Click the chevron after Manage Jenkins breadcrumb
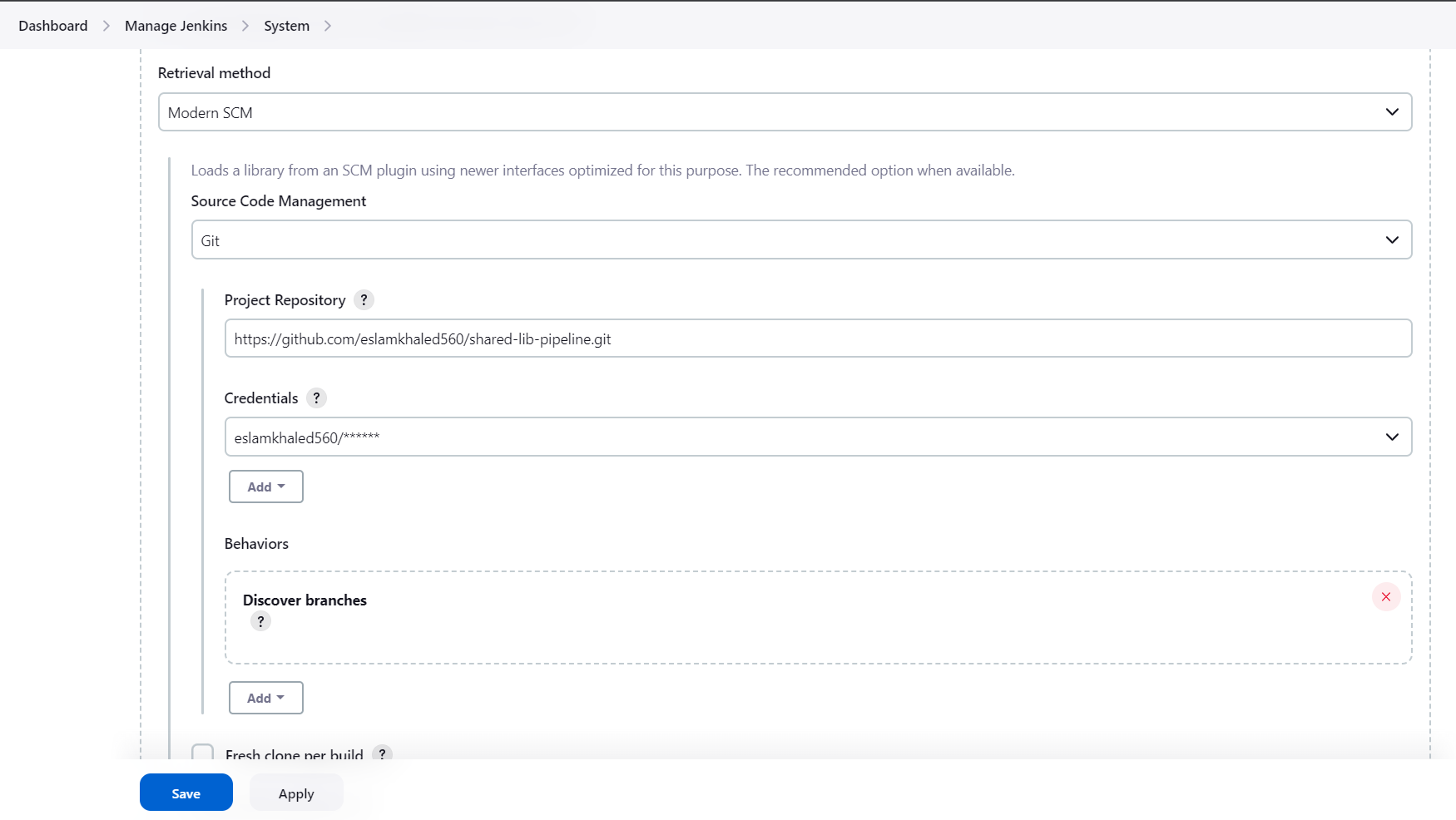The image size is (1456, 820). pos(245,26)
